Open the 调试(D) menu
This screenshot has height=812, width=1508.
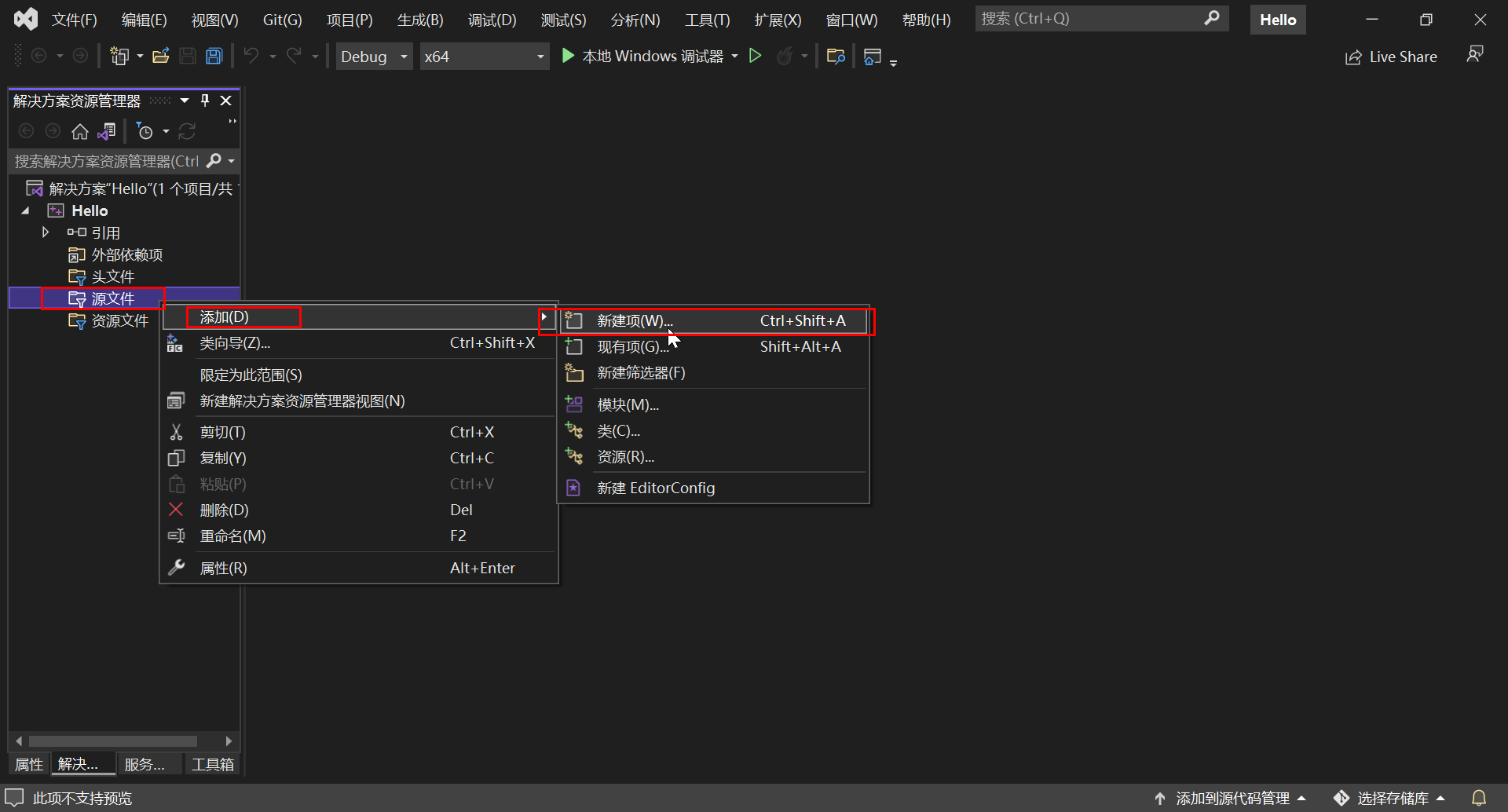[x=492, y=20]
